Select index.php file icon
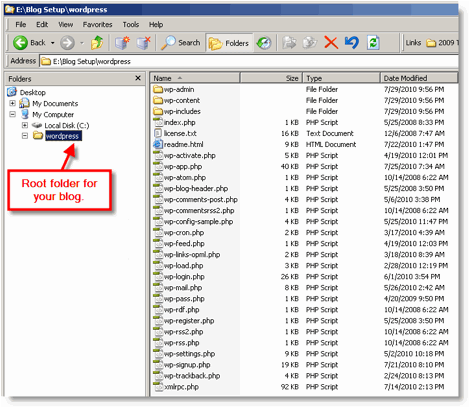 click(x=158, y=122)
